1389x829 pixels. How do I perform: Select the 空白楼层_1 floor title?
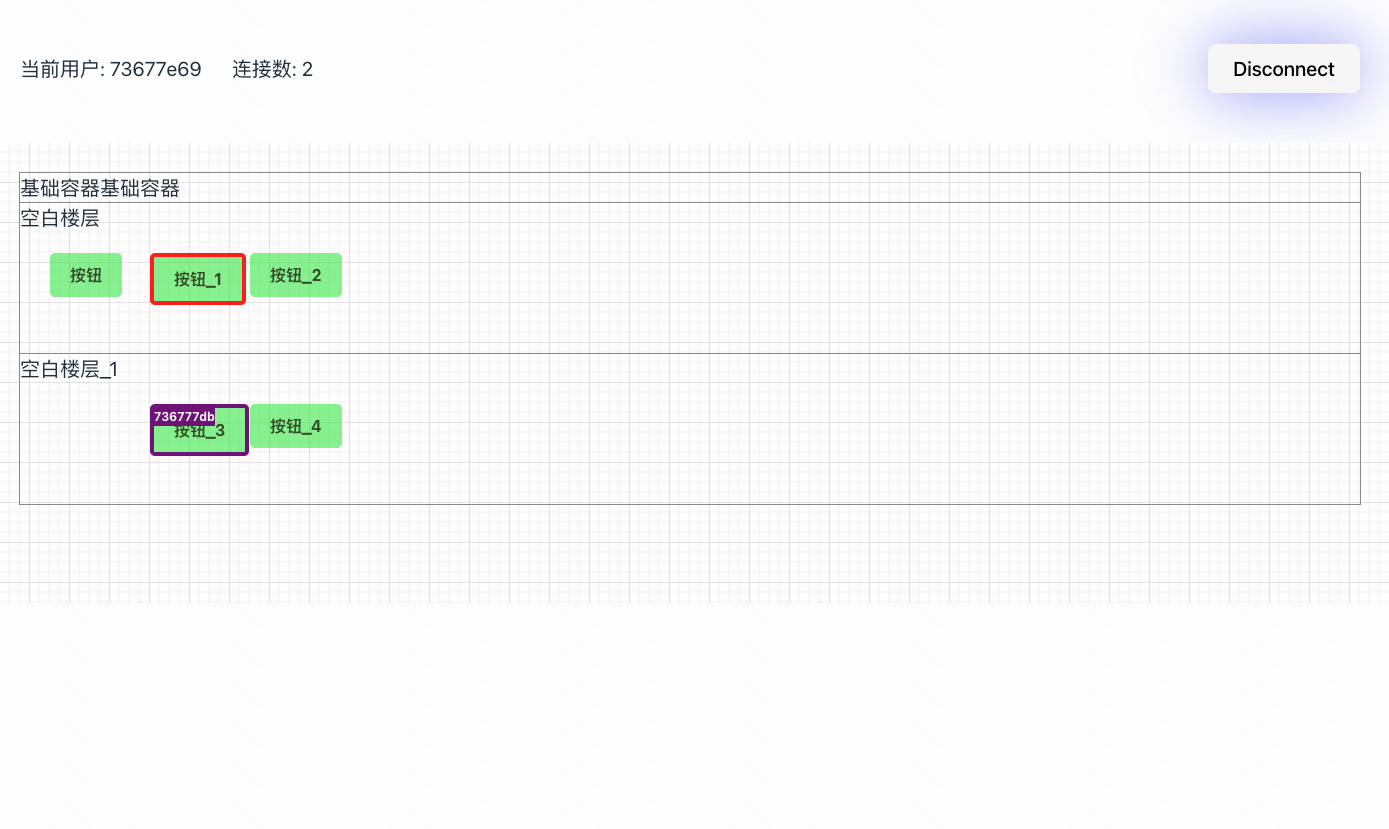[x=69, y=369]
